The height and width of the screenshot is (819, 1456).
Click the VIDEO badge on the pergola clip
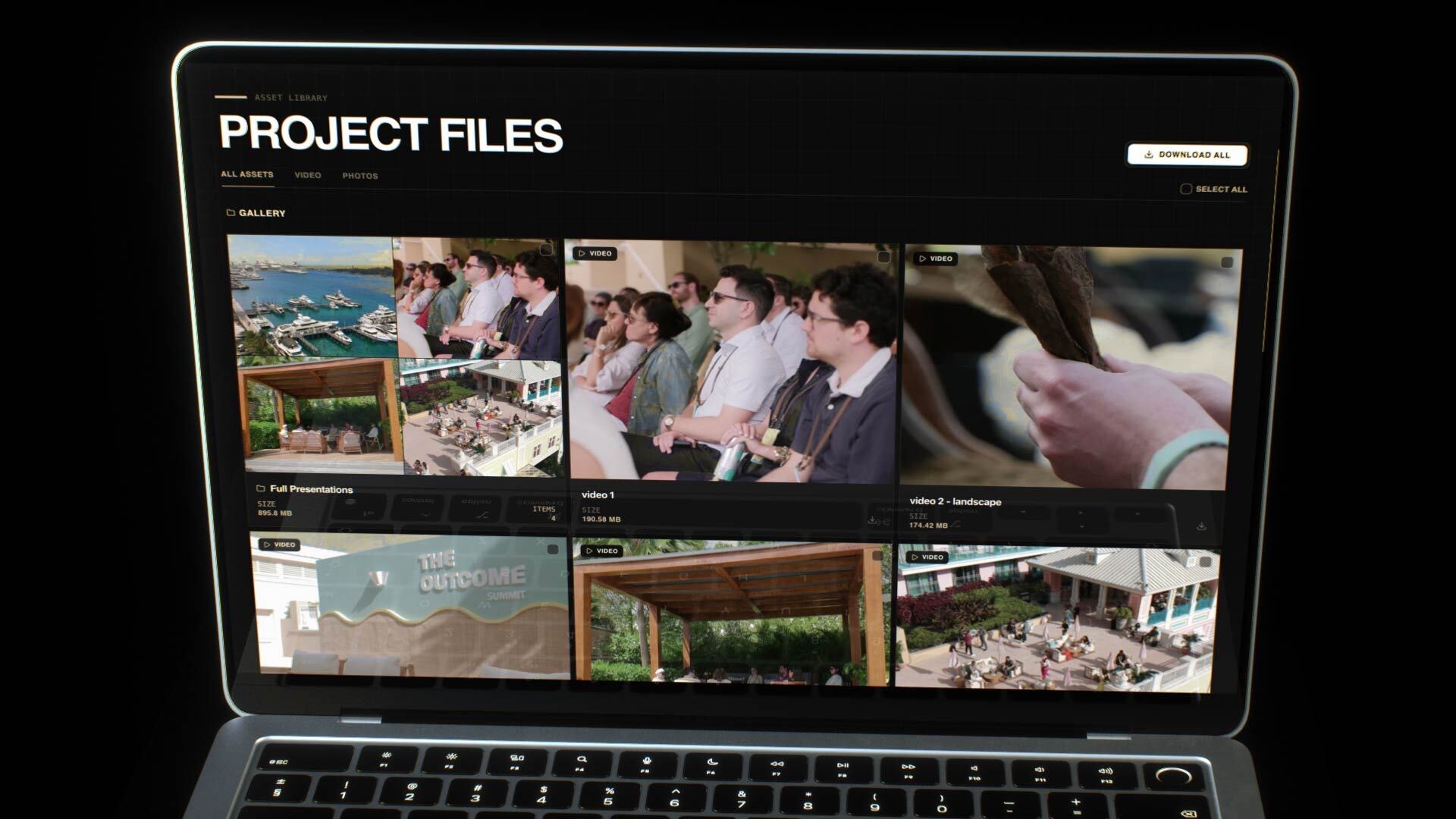602,551
